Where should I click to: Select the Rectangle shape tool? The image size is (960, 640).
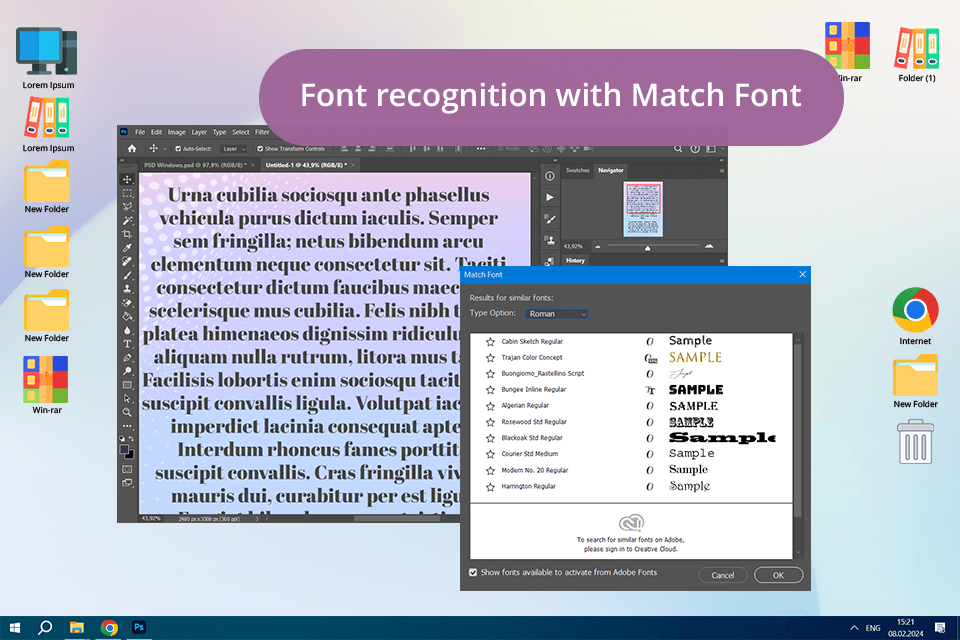(x=127, y=385)
